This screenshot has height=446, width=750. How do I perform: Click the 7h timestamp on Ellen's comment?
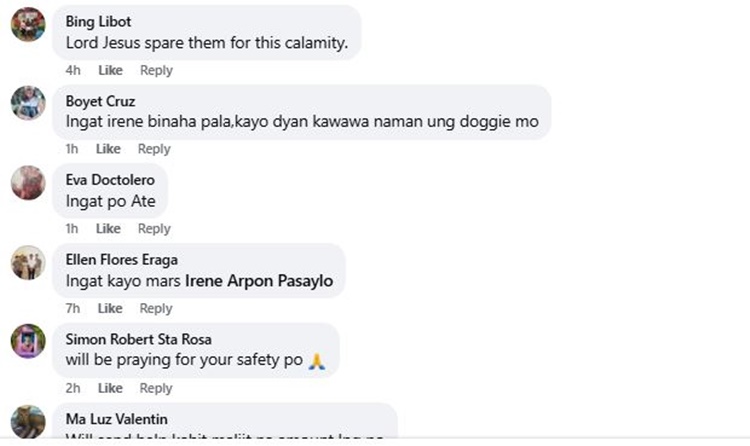click(x=73, y=308)
